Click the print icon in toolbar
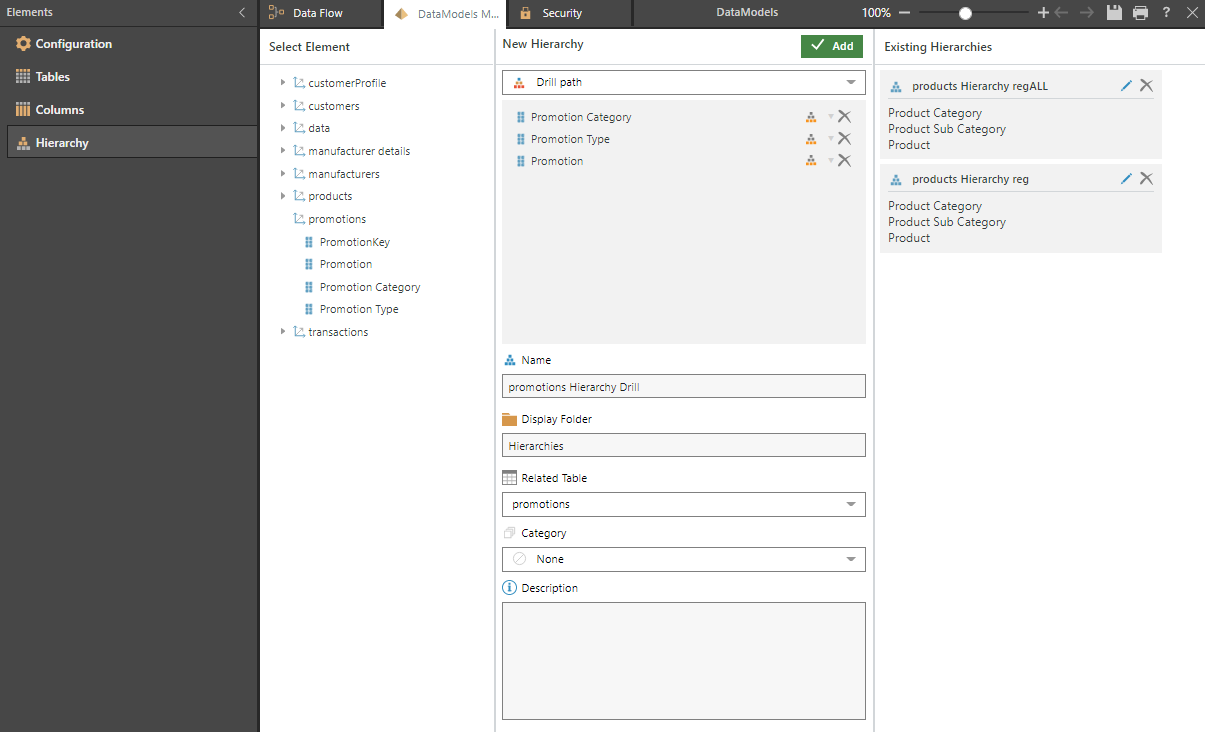The image size is (1205, 732). [1141, 13]
